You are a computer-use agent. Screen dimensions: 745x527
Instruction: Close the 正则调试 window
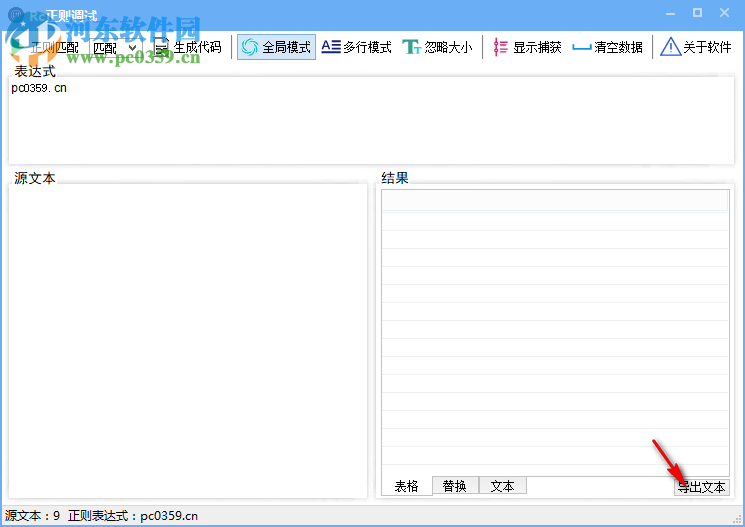[724, 13]
